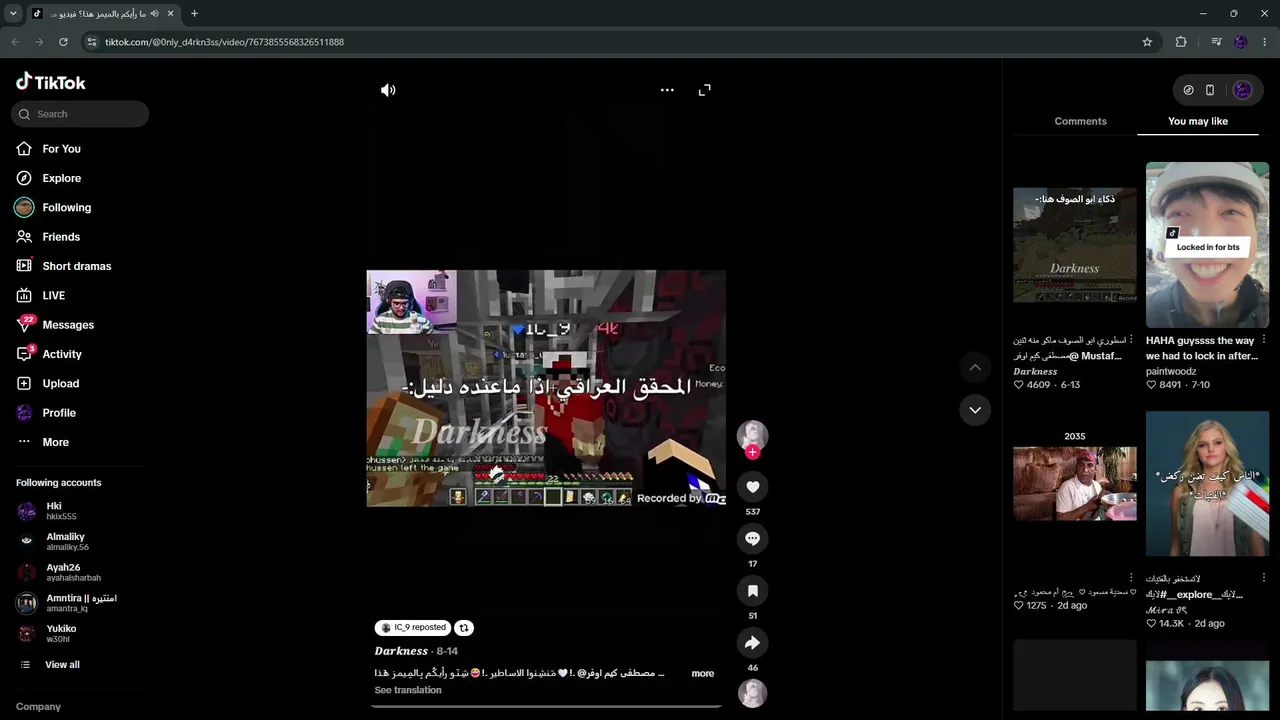This screenshot has width=1280, height=720.
Task: Save the video with the bookmark icon
Action: [753, 591]
